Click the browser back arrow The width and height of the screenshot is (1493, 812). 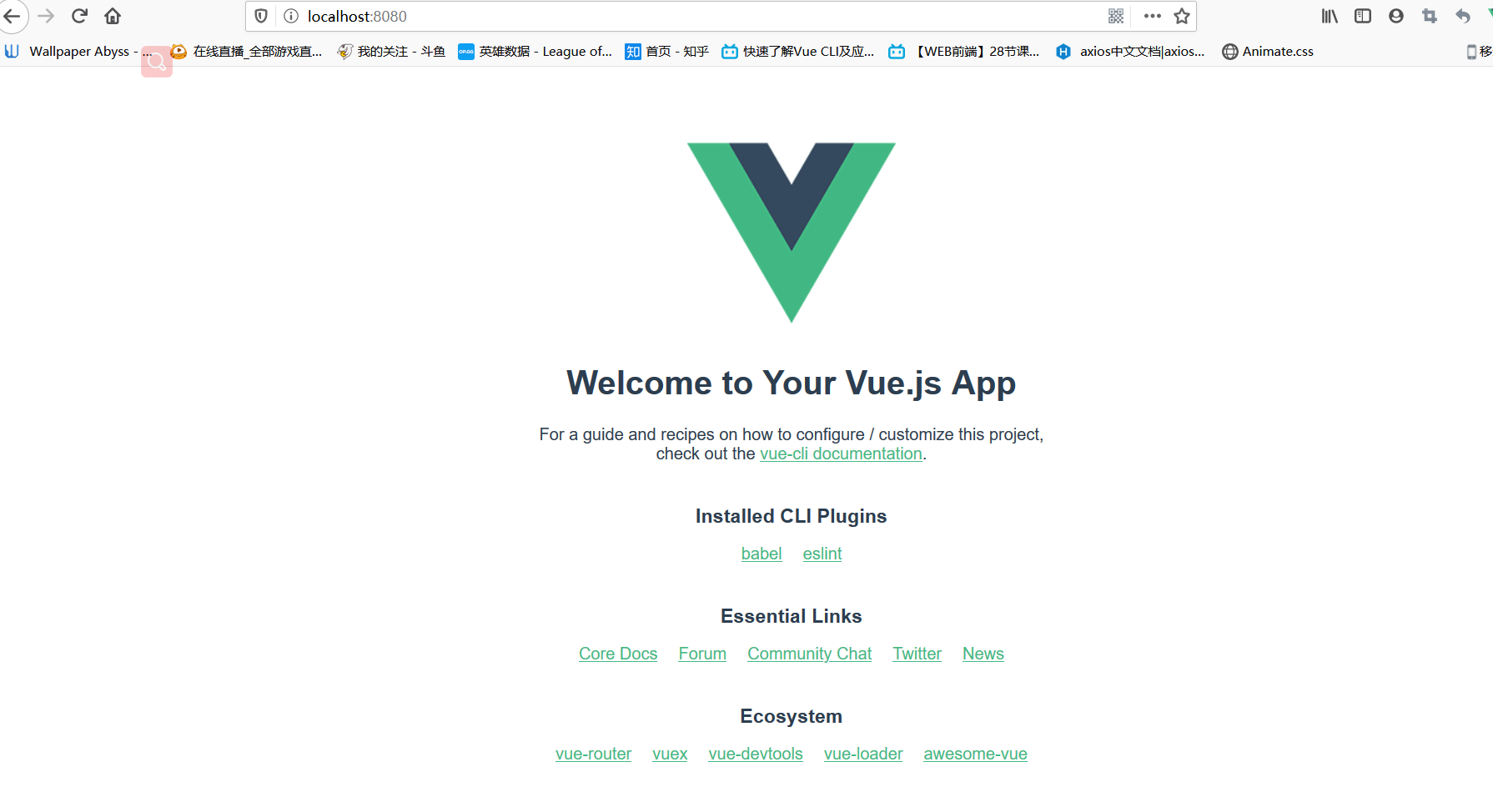(x=12, y=16)
